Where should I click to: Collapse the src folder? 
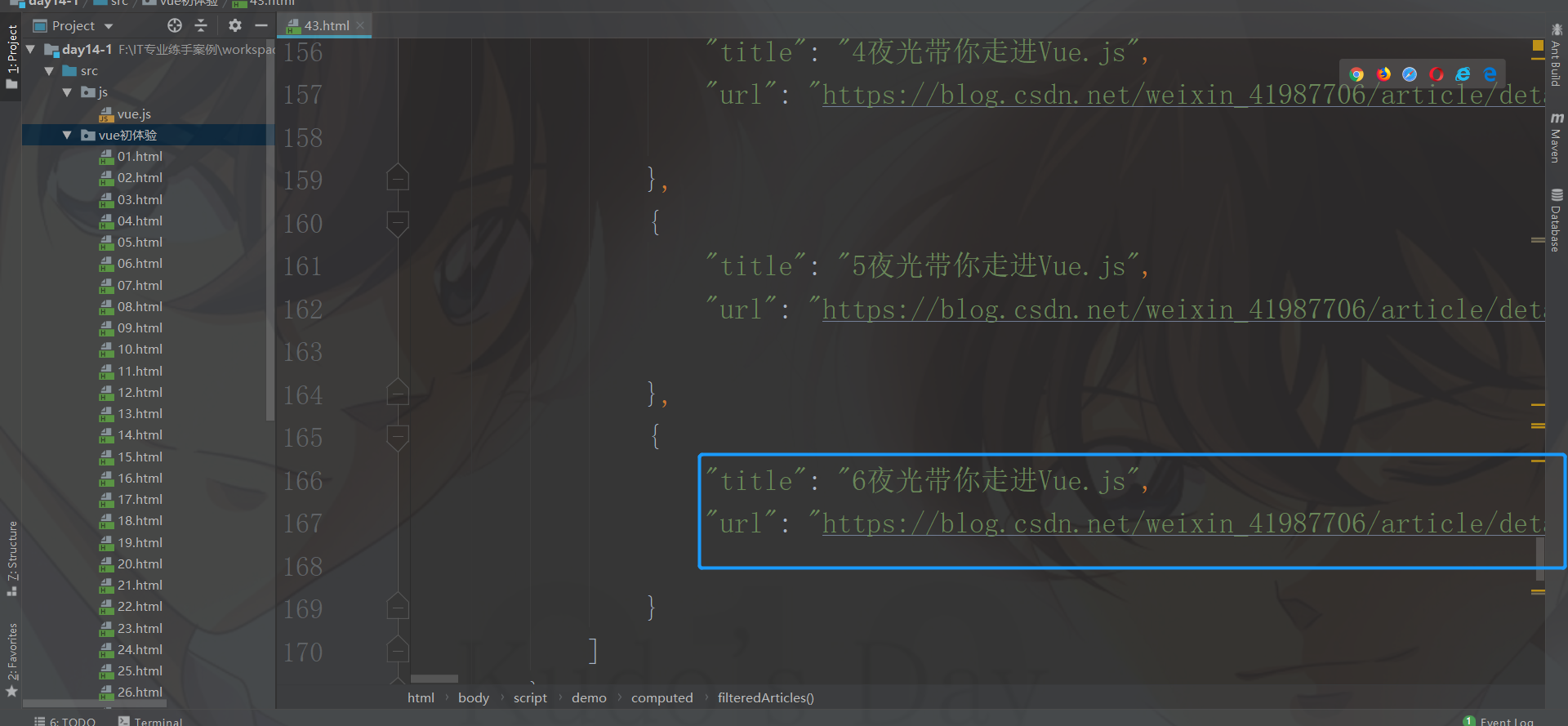49,71
